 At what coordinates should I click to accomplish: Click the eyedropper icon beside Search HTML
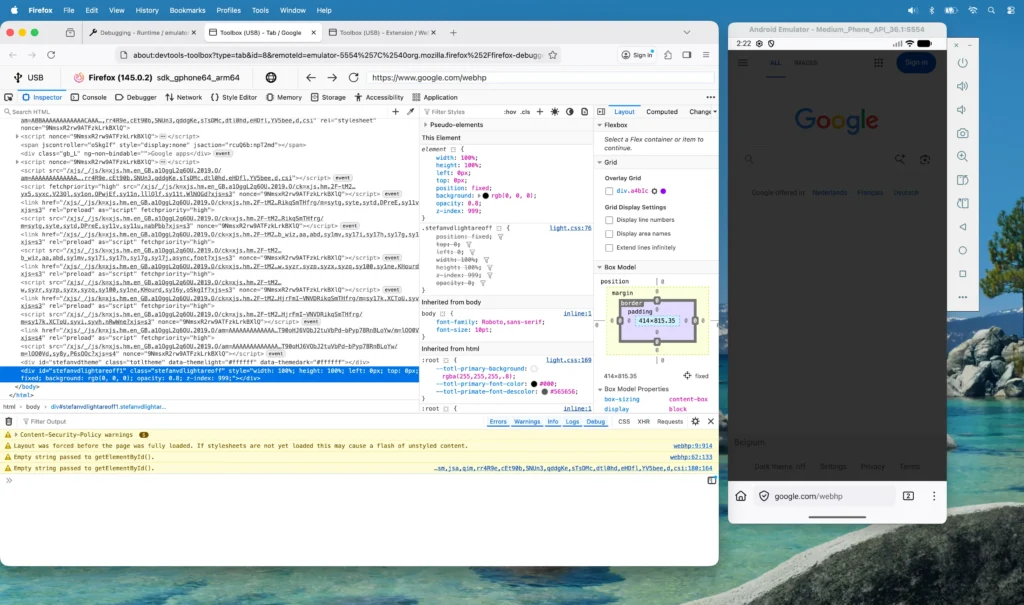click(x=410, y=112)
